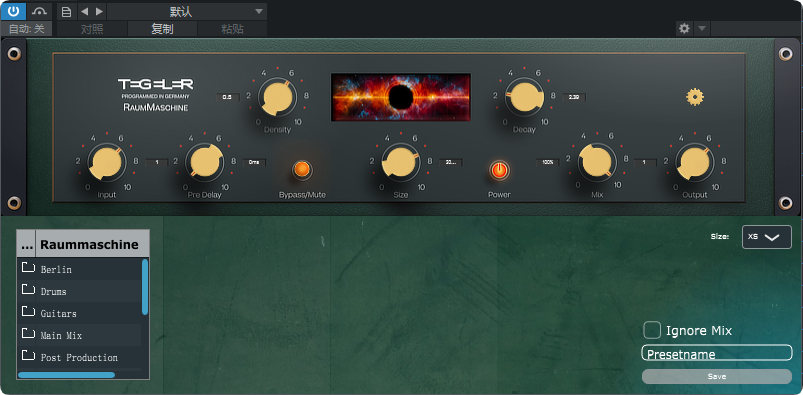Screen dimensions: 803x395
Task: Click the preset list horizontal scrollbar
Action: [x=66, y=375]
